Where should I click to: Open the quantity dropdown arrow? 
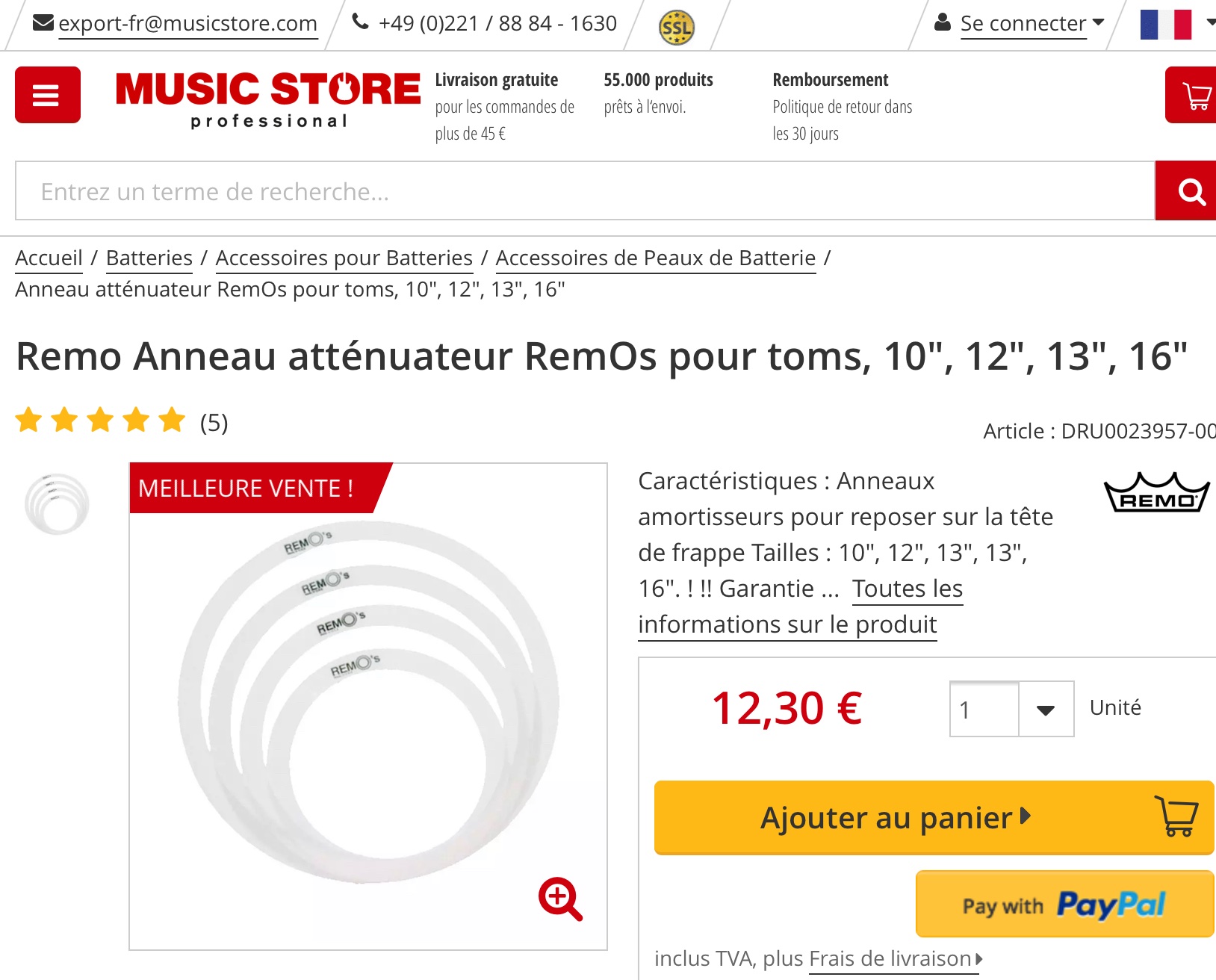point(1046,710)
